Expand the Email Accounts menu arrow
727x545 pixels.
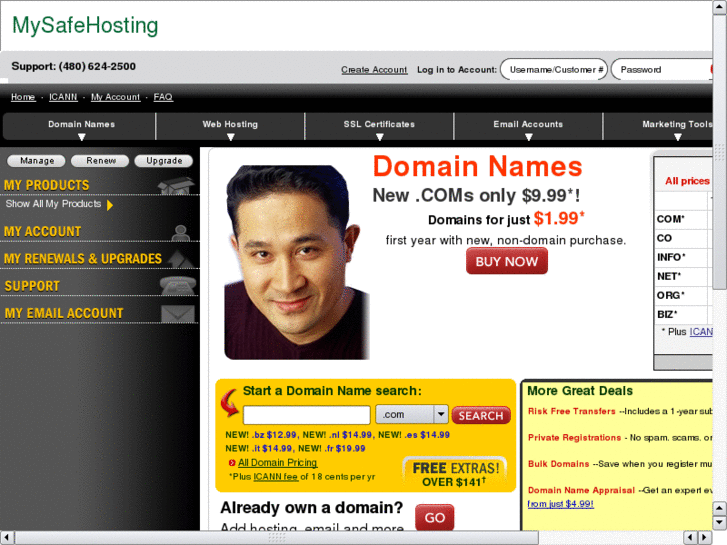click(529, 137)
